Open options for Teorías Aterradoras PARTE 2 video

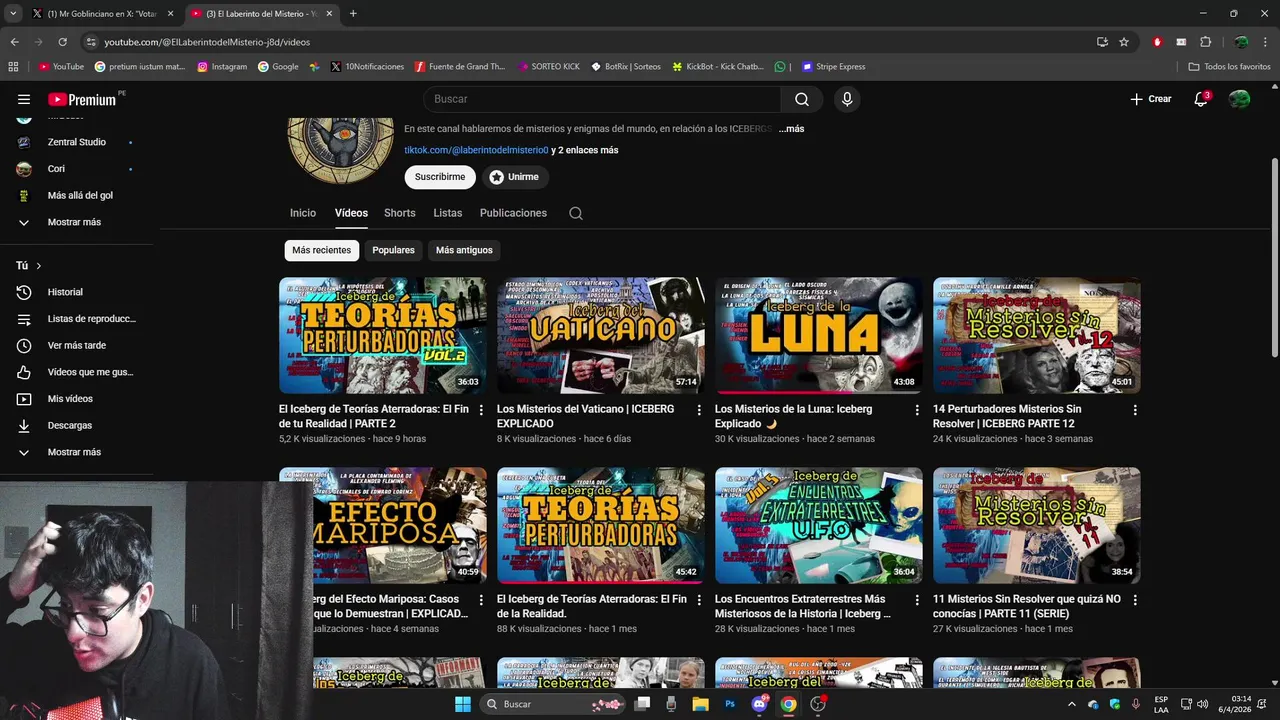click(481, 410)
